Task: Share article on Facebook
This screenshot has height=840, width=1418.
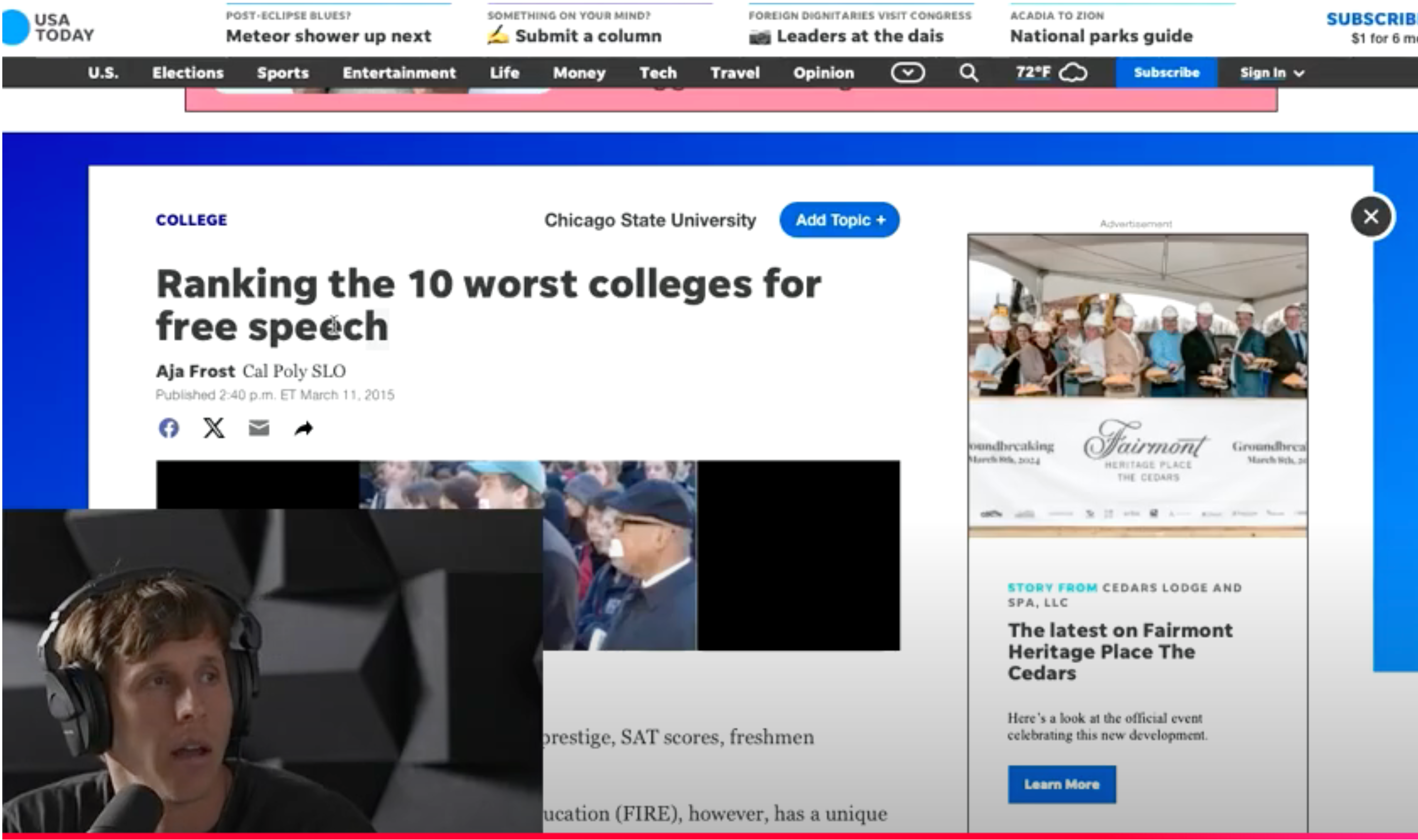Action: click(169, 428)
